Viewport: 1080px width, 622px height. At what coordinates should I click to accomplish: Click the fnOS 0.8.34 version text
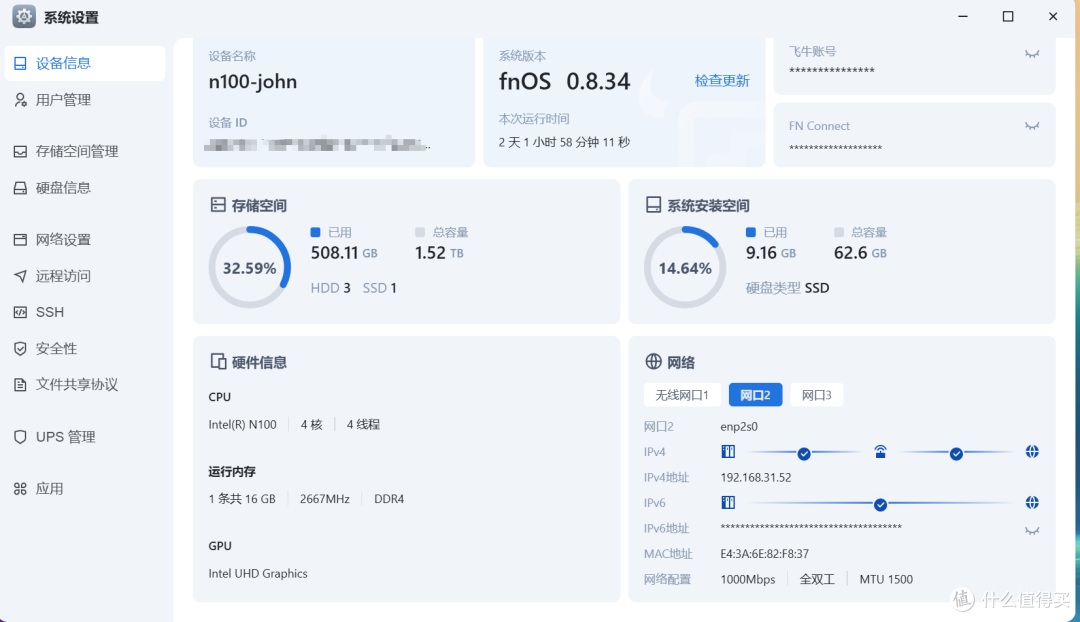point(564,81)
